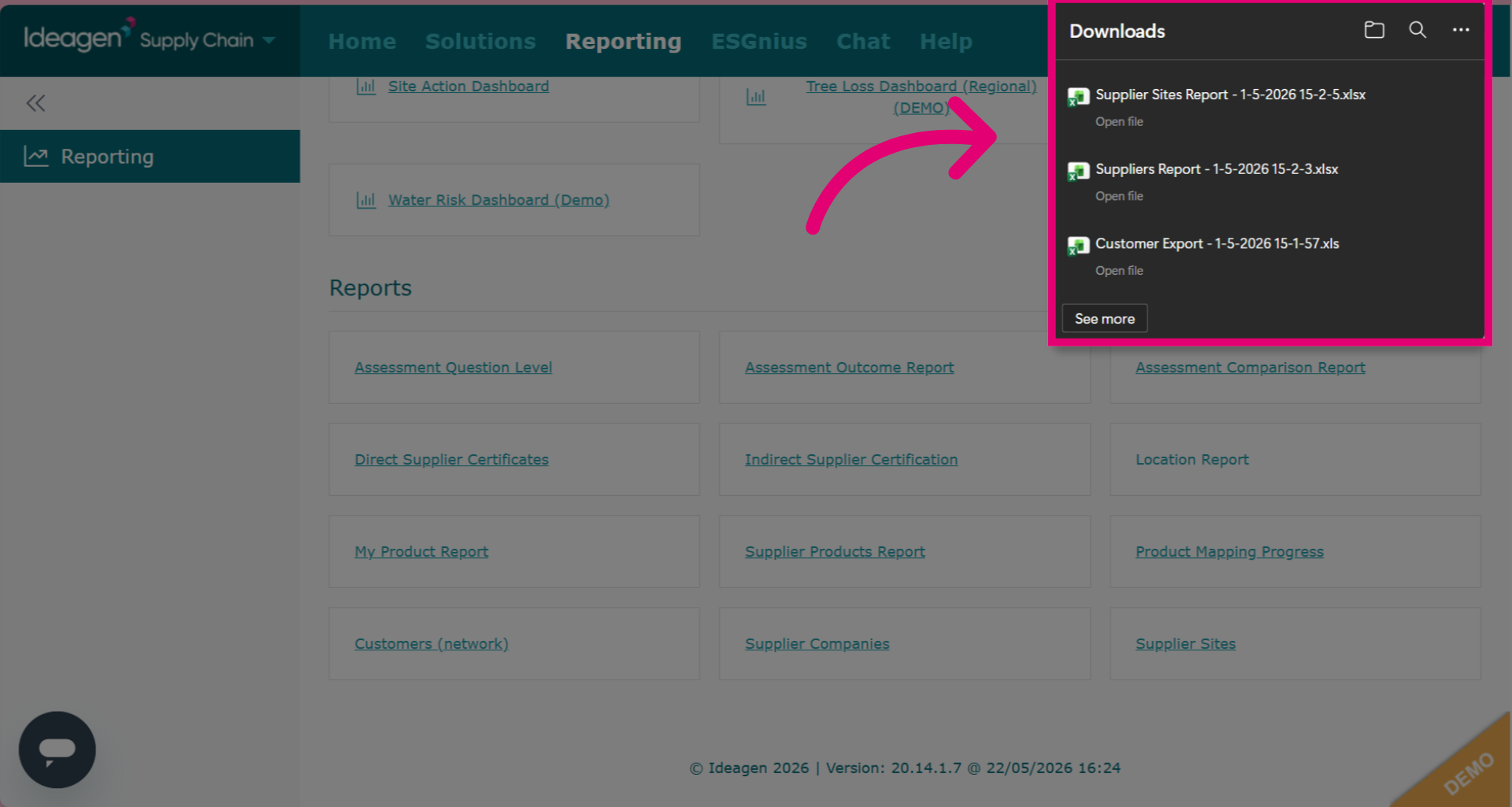Open Assessment Question Level report
Viewport: 1512px width, 807px height.
453,368
